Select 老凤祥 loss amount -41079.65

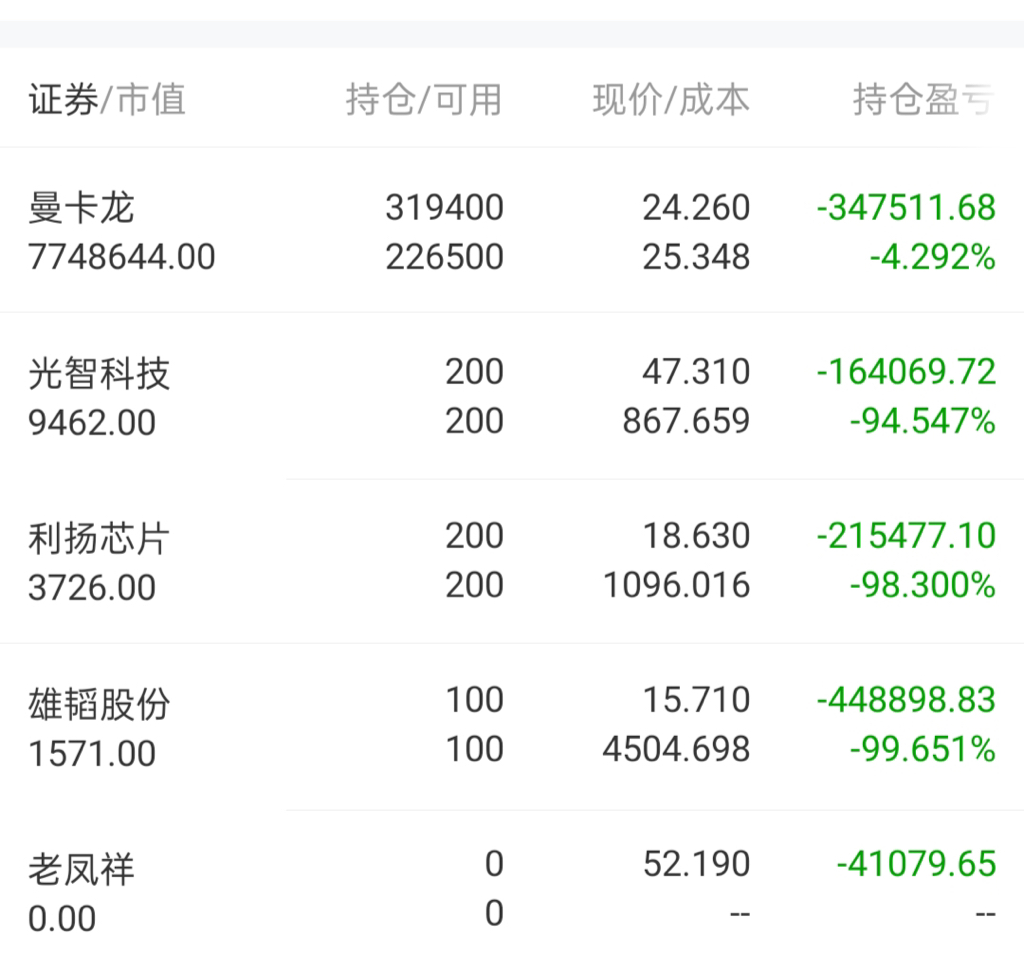pyautogui.click(x=917, y=864)
